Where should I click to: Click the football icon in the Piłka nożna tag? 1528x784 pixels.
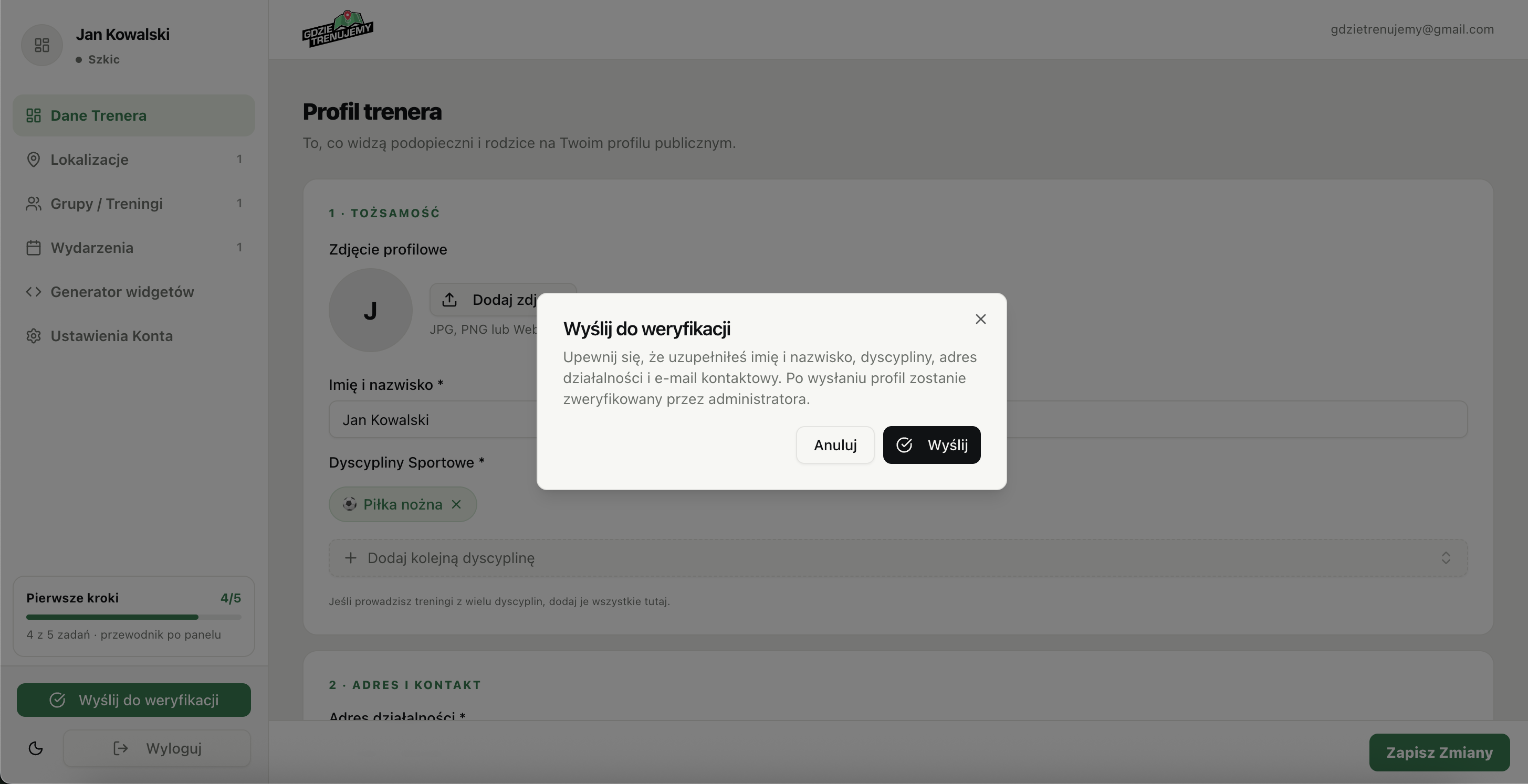click(349, 504)
